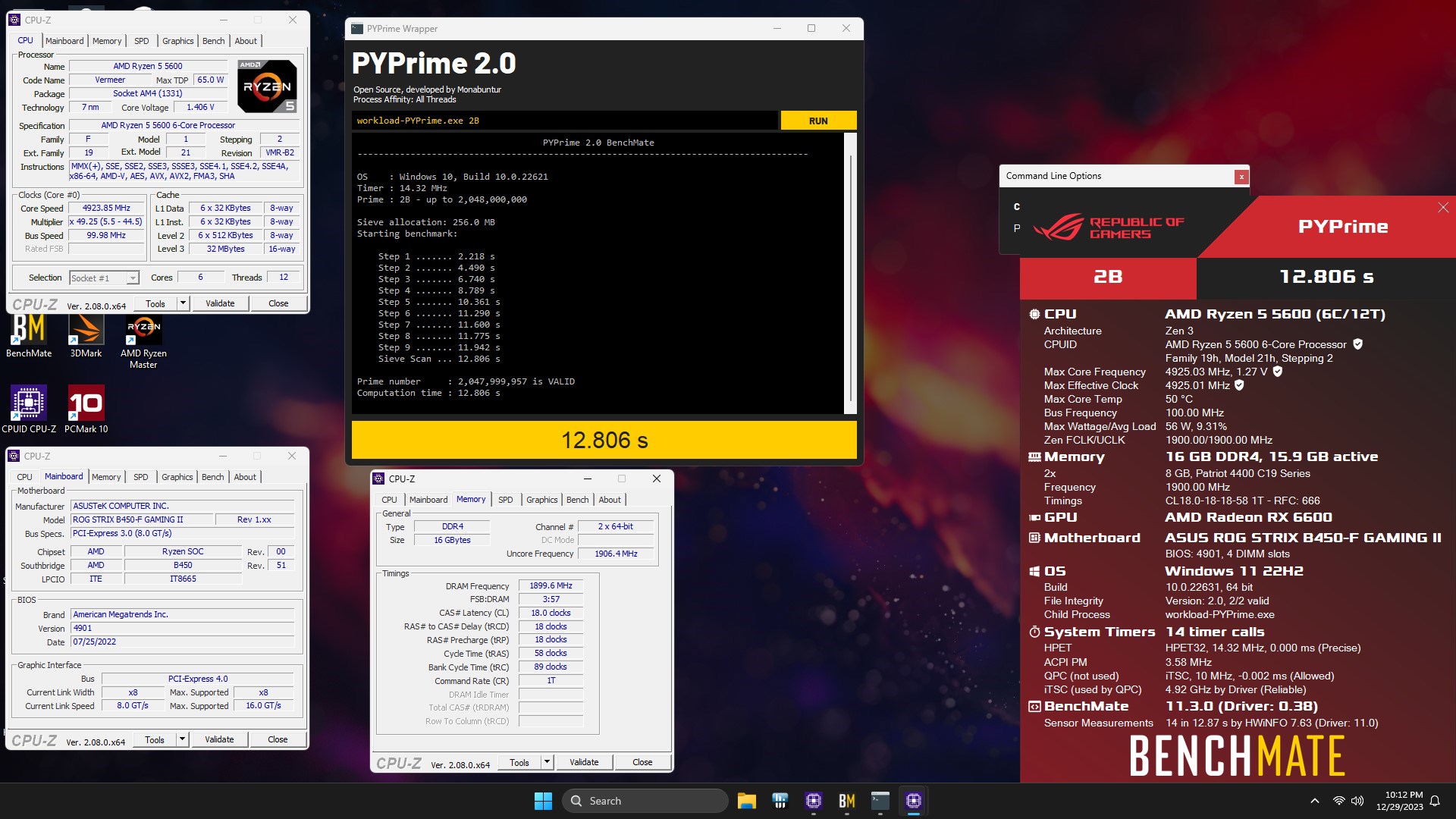1456x819 pixels.
Task: Click PYPrime output console scrollbar
Action: 850,273
